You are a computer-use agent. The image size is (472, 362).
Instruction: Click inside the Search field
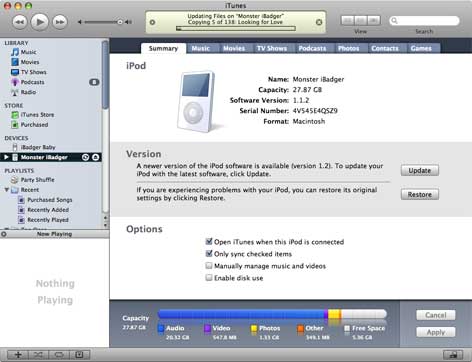[424, 21]
